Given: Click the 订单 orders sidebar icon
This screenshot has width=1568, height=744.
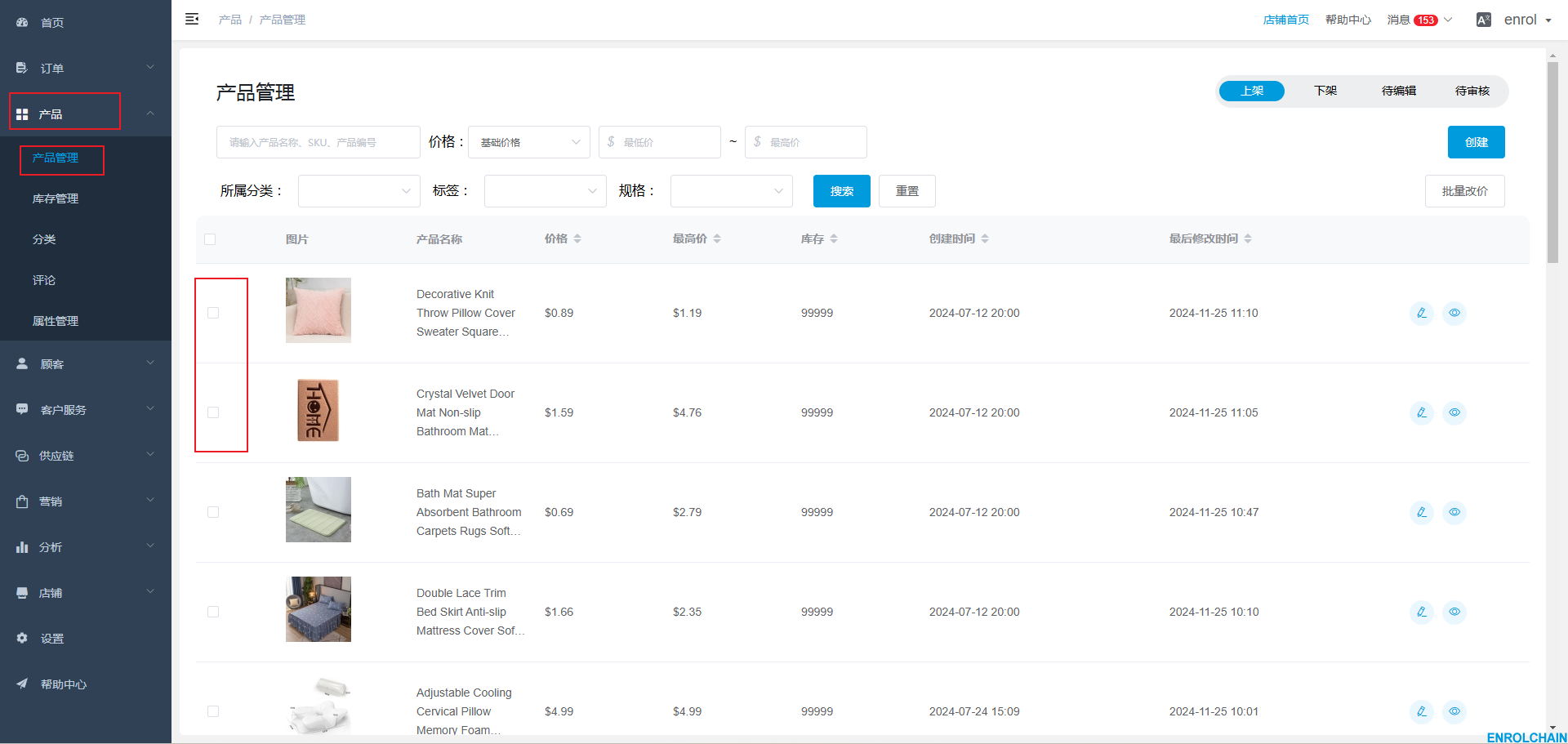Looking at the screenshot, I should point(22,68).
